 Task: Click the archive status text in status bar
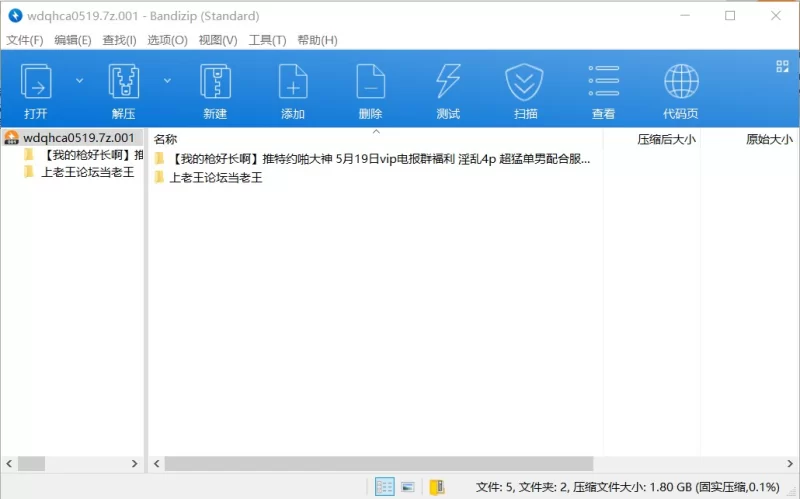click(628, 487)
